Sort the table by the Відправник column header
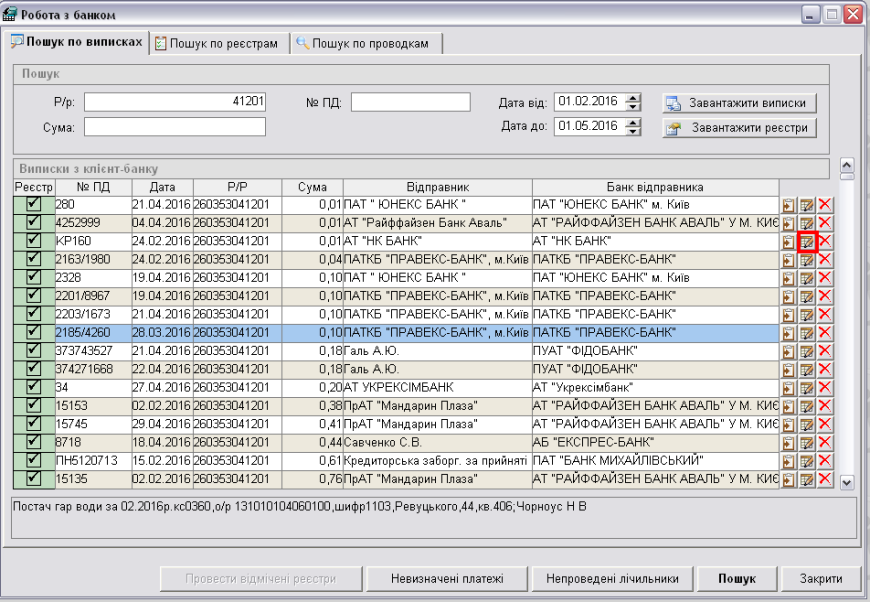Screen dimensions: 870x602 [x=437, y=187]
